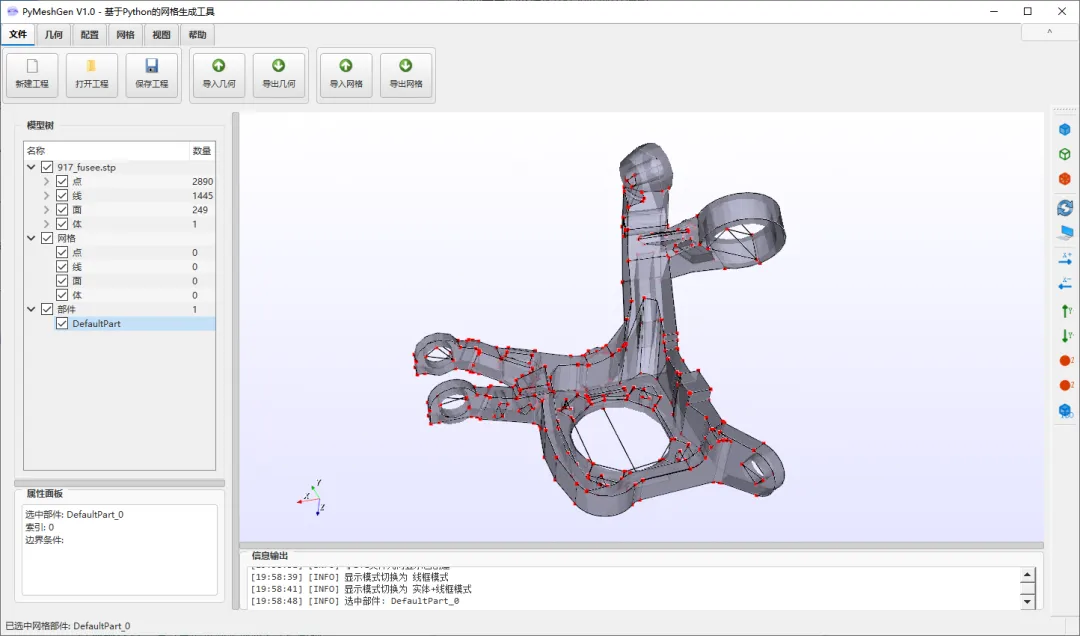Toggle checkbox of 线 row showing 1445
This screenshot has width=1080, height=636.
pyautogui.click(x=62, y=196)
